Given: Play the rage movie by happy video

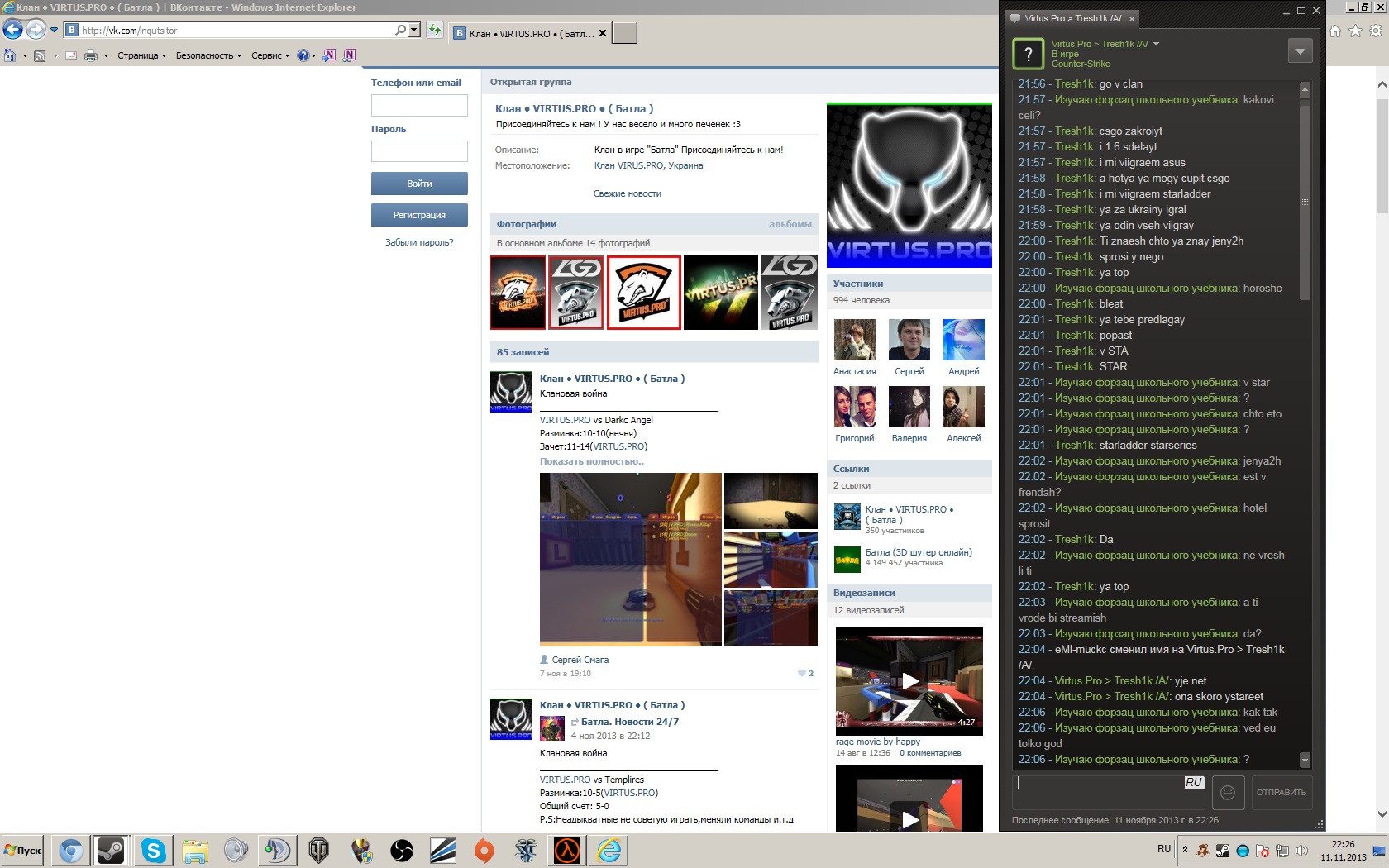Looking at the screenshot, I should tap(909, 681).
